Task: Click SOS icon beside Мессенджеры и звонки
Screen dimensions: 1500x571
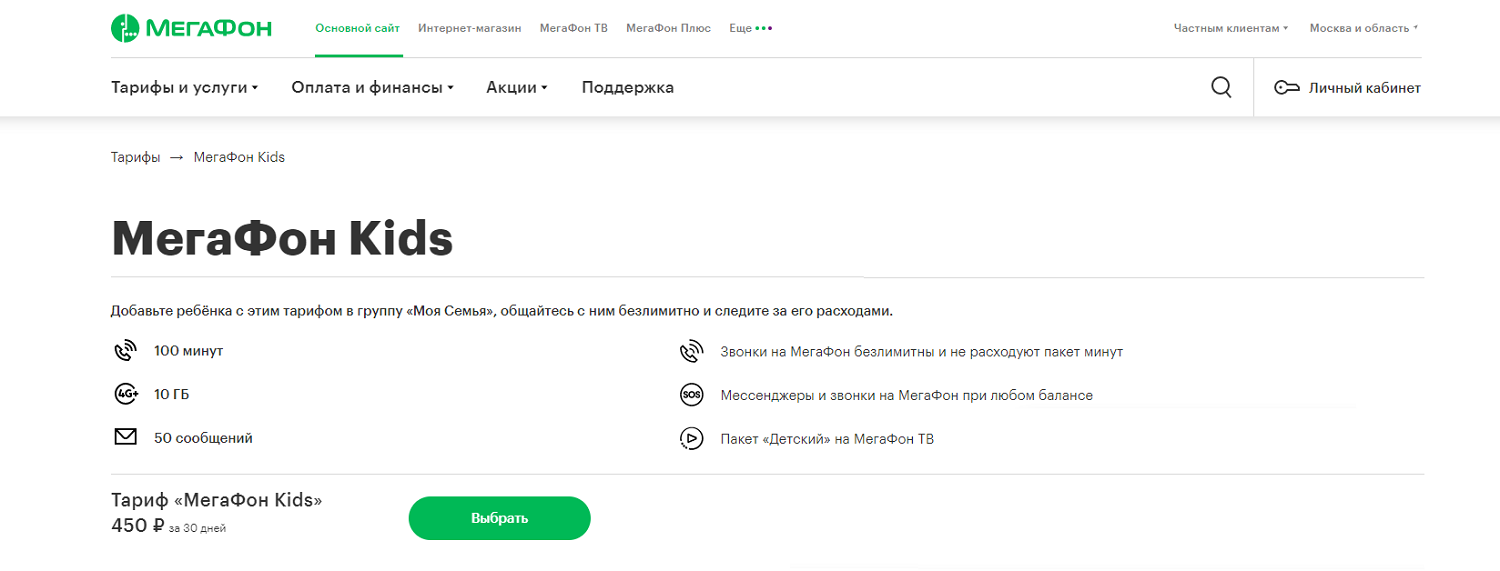Action: (691, 395)
